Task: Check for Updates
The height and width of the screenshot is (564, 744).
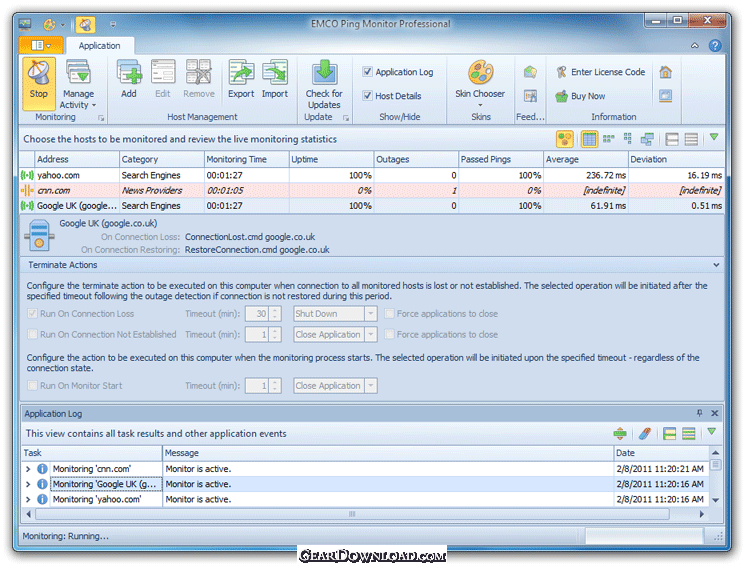Action: (324, 84)
